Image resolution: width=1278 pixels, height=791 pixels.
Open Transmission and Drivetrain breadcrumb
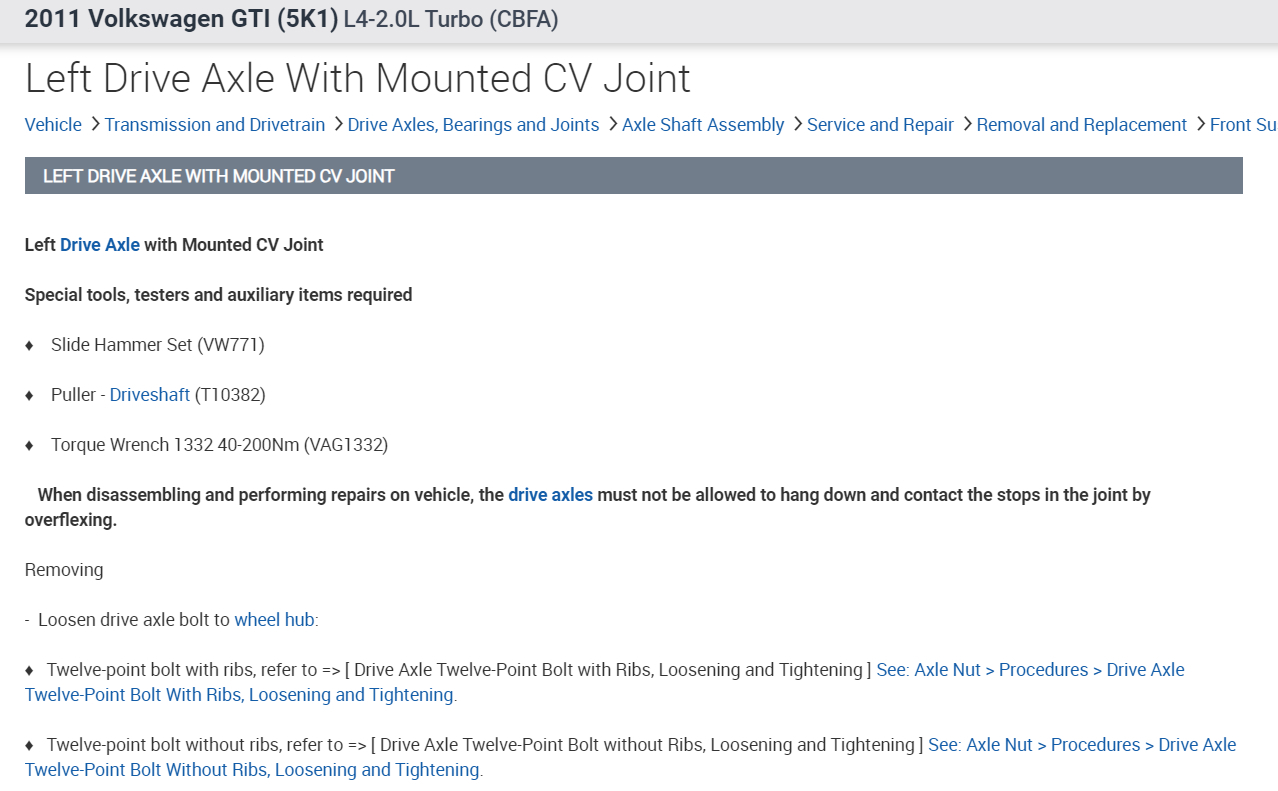[x=214, y=125]
